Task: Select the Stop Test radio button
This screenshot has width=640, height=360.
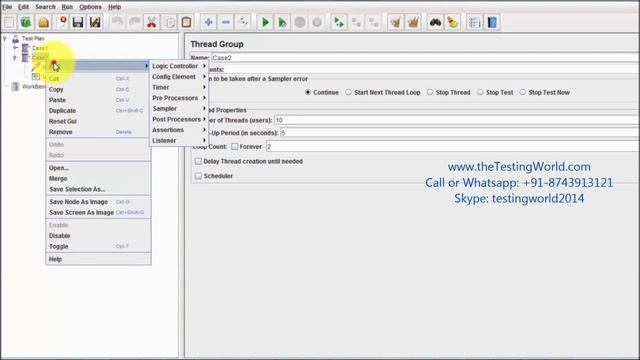Action: 480,93
